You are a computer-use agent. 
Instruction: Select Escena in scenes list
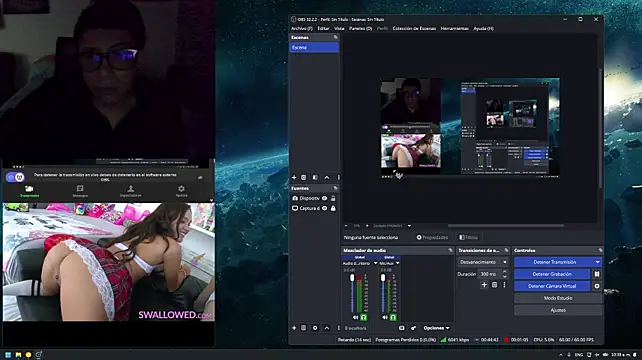click(x=314, y=48)
